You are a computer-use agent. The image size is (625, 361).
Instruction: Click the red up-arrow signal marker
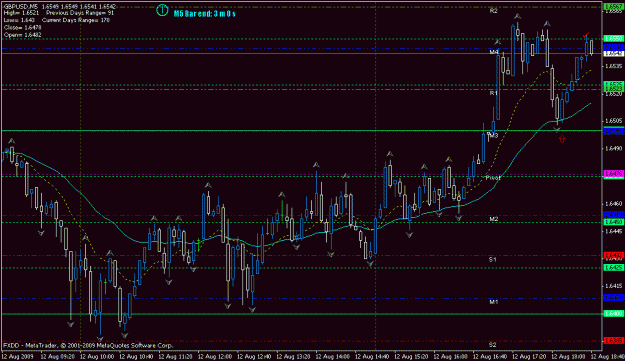click(x=562, y=139)
